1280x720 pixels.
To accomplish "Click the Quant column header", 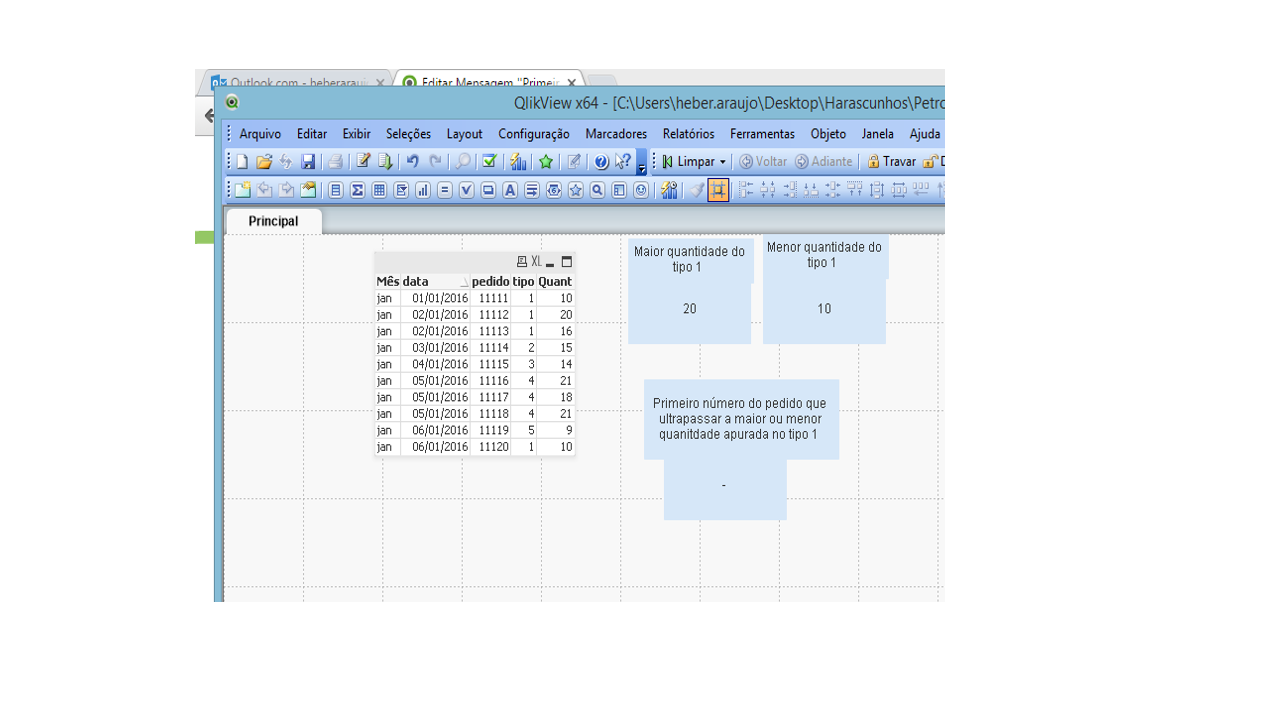I will click(555, 282).
